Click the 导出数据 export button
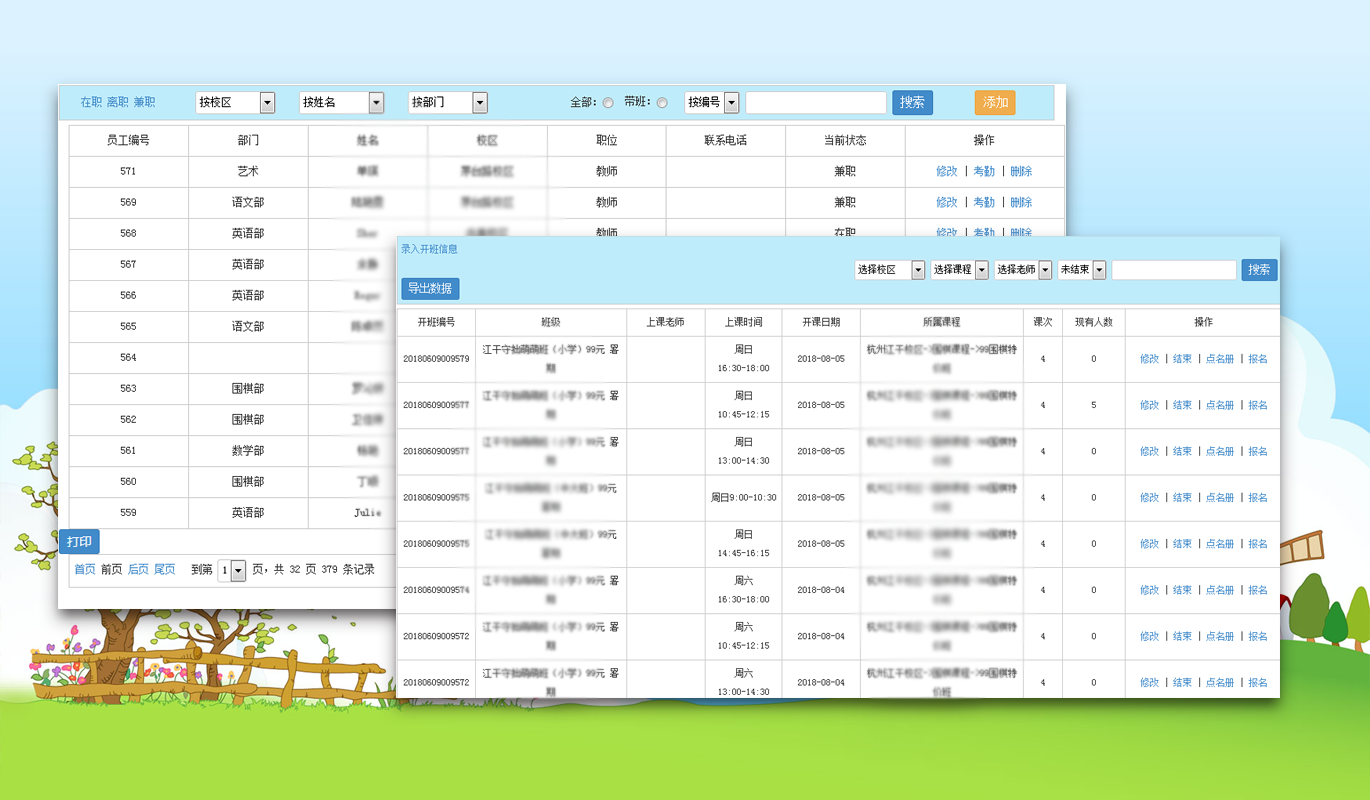Viewport: 1370px width, 800px height. 432,289
